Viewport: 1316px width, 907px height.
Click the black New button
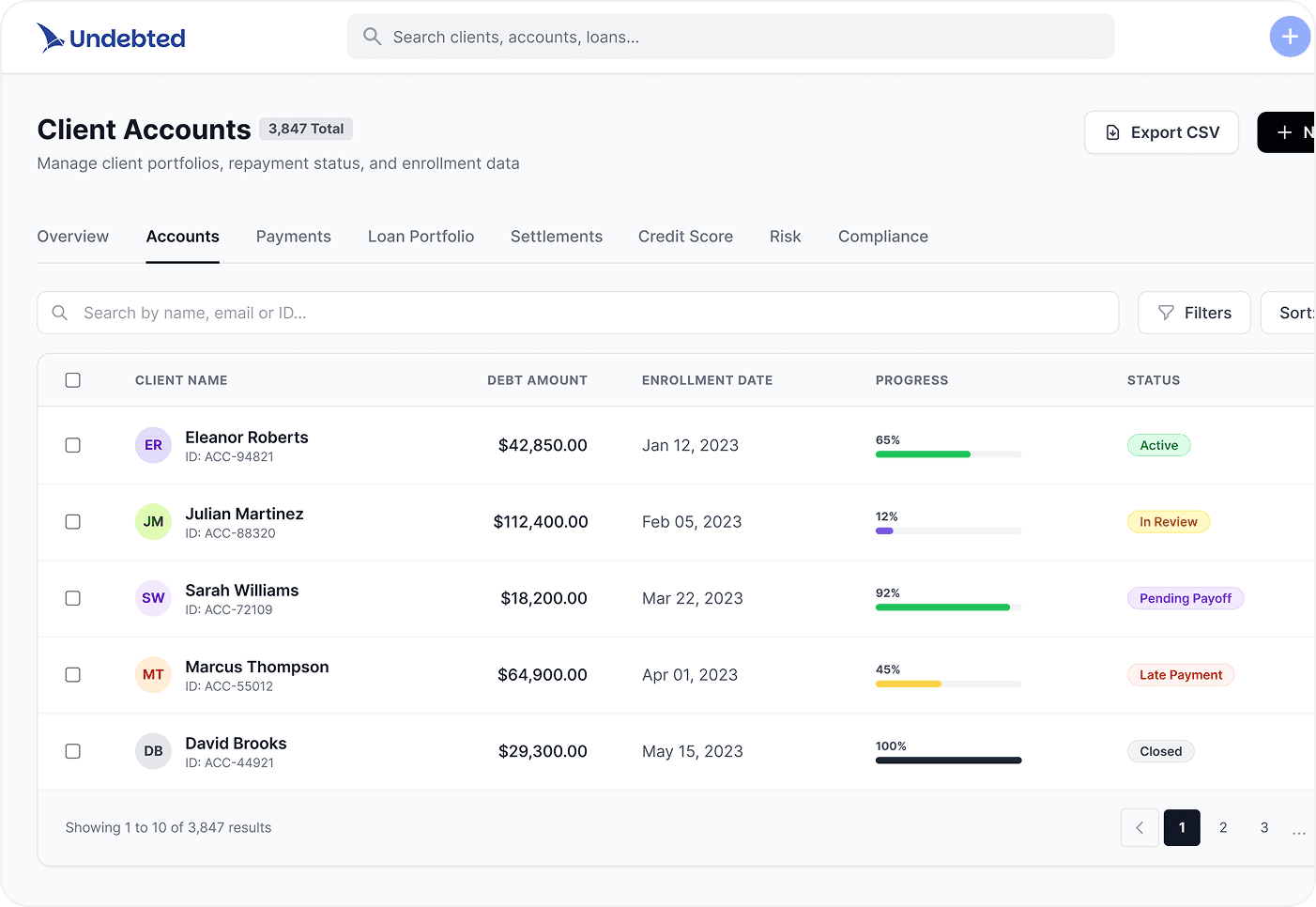pos(1287,132)
